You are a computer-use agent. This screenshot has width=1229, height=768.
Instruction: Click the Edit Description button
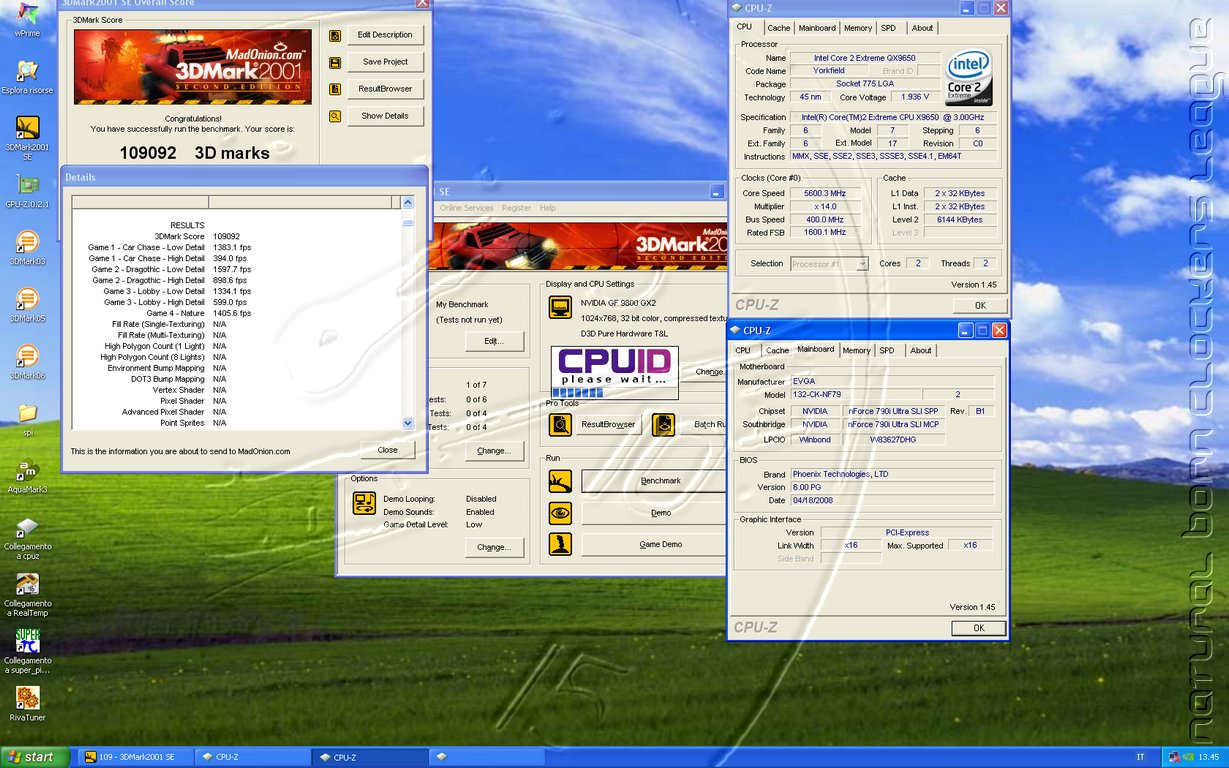(x=385, y=35)
